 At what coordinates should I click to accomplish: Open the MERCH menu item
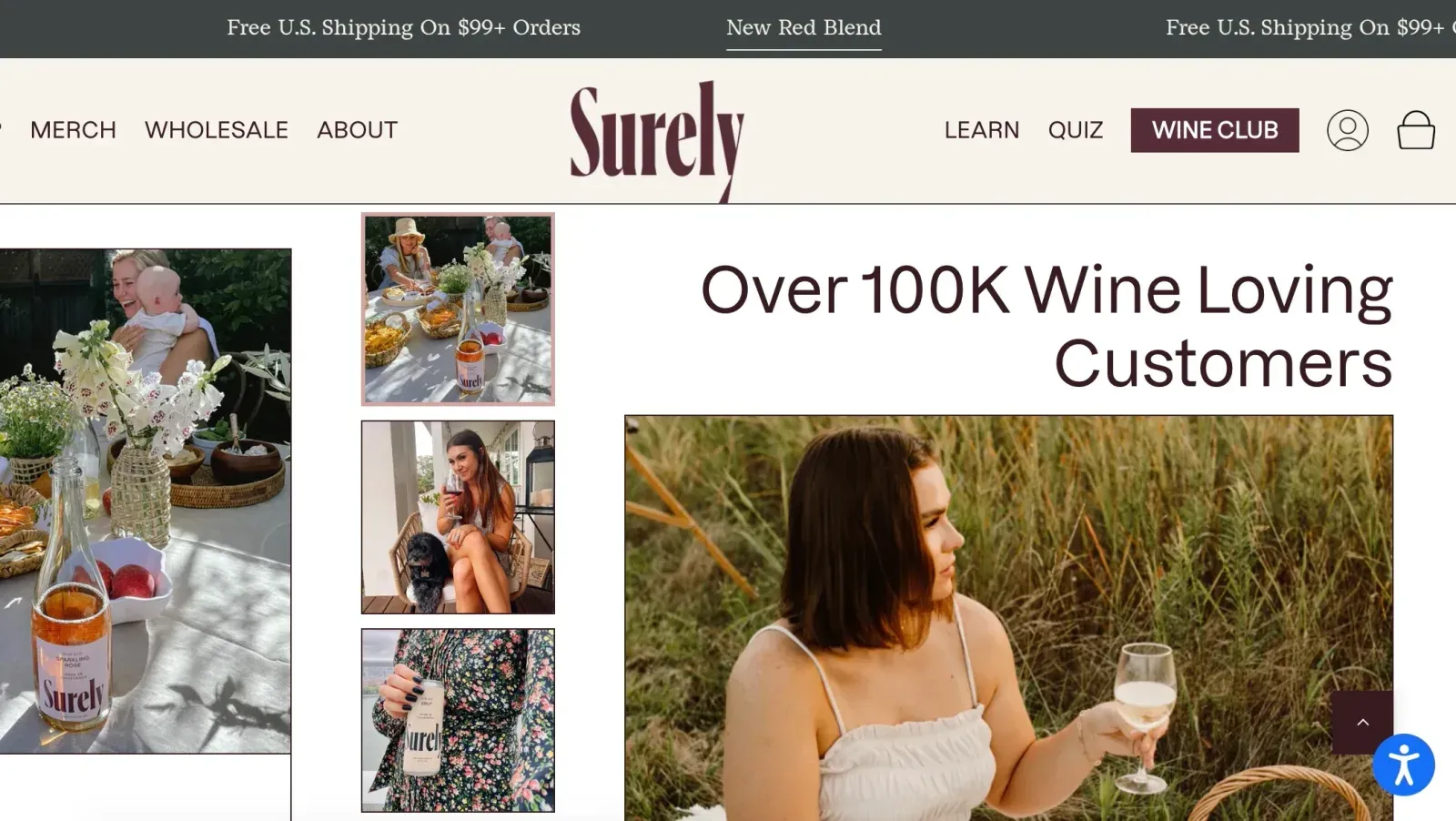(x=74, y=130)
